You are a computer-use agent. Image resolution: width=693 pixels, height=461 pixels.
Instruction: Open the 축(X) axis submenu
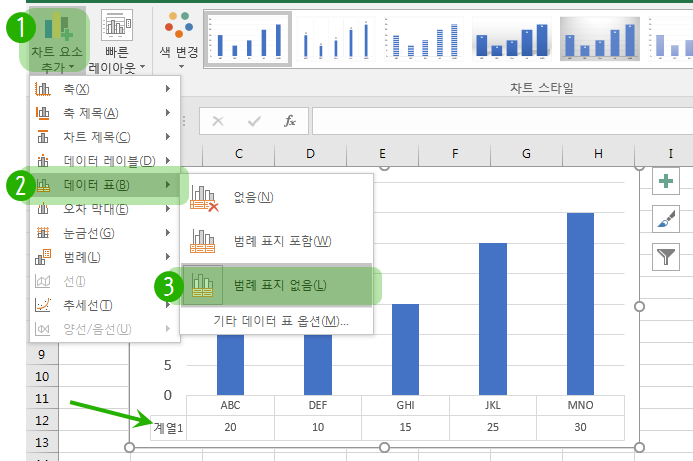click(x=105, y=89)
